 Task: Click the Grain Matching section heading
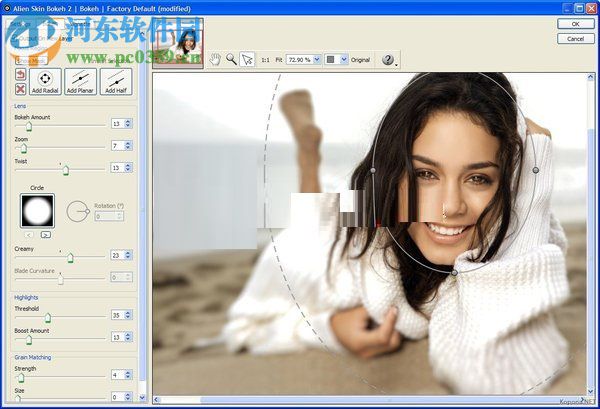click(33, 357)
